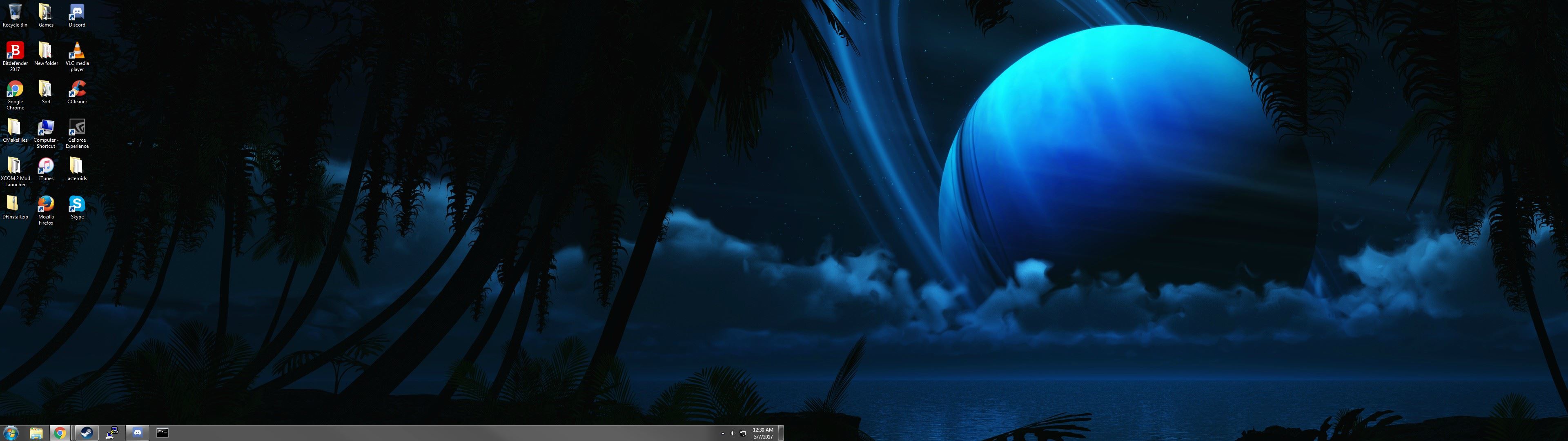Open the Recycle Bin desktop icon
The height and width of the screenshot is (441, 1568).
pyautogui.click(x=15, y=13)
